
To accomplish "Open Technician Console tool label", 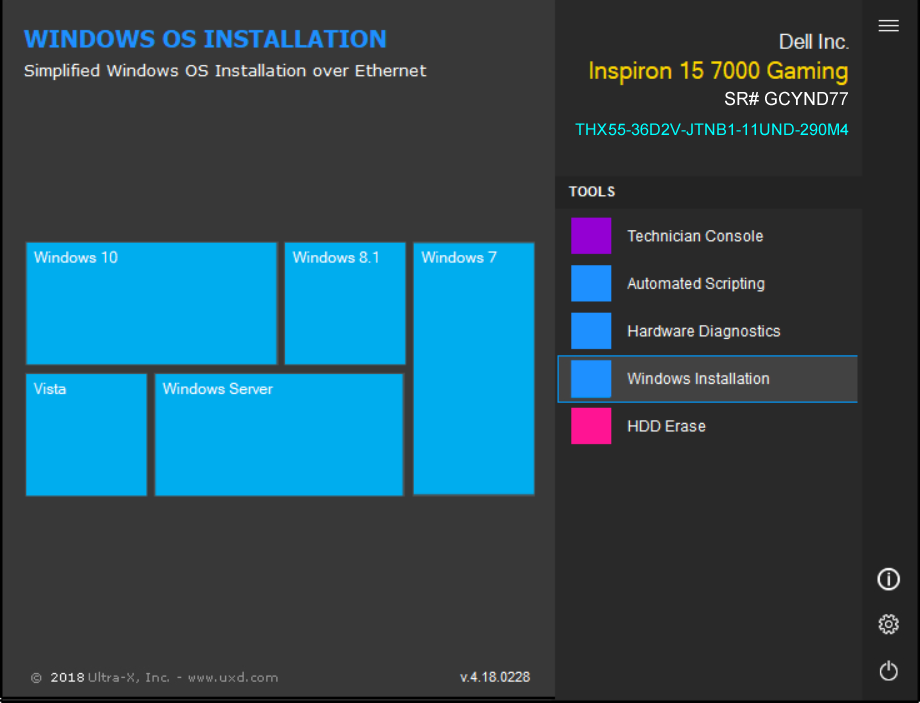I will [x=695, y=236].
